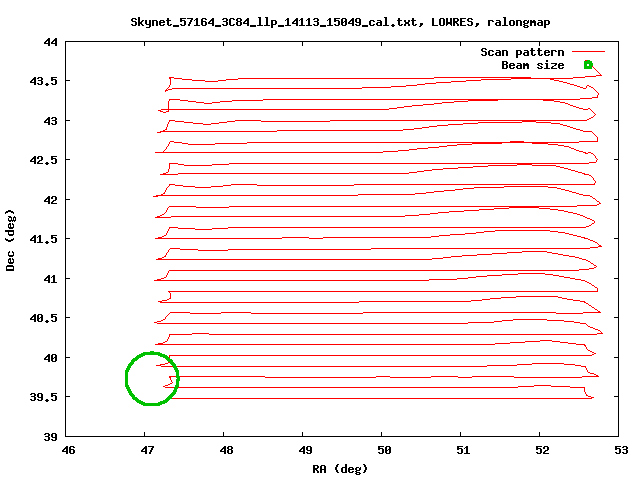
Task: Click the y-axis tick label 39.5
Action: tap(44, 397)
